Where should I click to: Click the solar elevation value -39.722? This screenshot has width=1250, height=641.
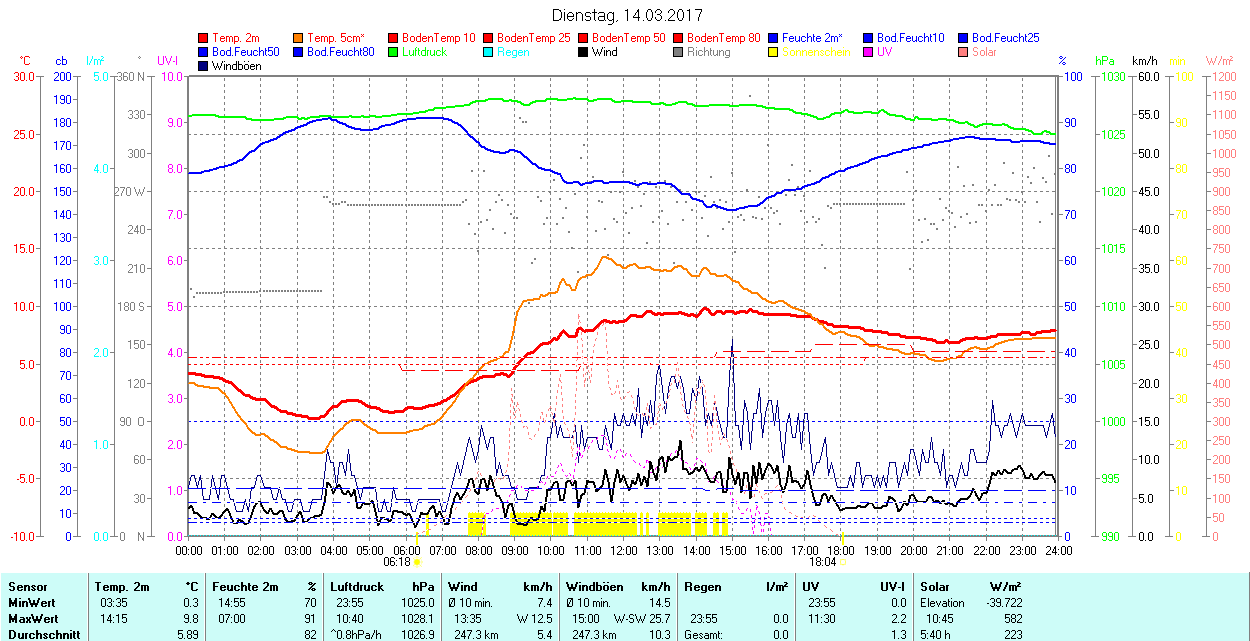click(1002, 603)
